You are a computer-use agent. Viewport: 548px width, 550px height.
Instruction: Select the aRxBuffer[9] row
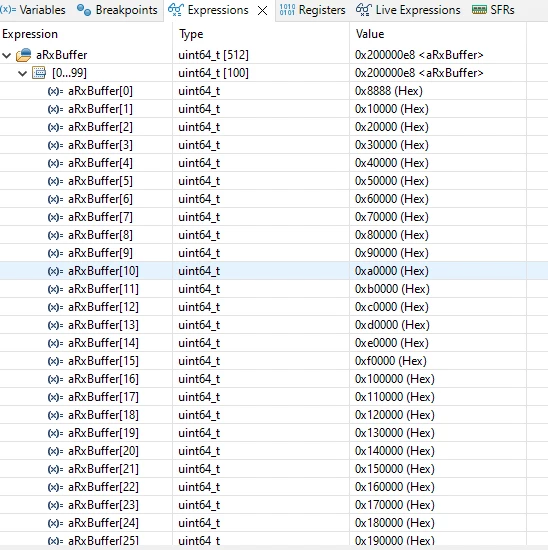tap(274, 253)
